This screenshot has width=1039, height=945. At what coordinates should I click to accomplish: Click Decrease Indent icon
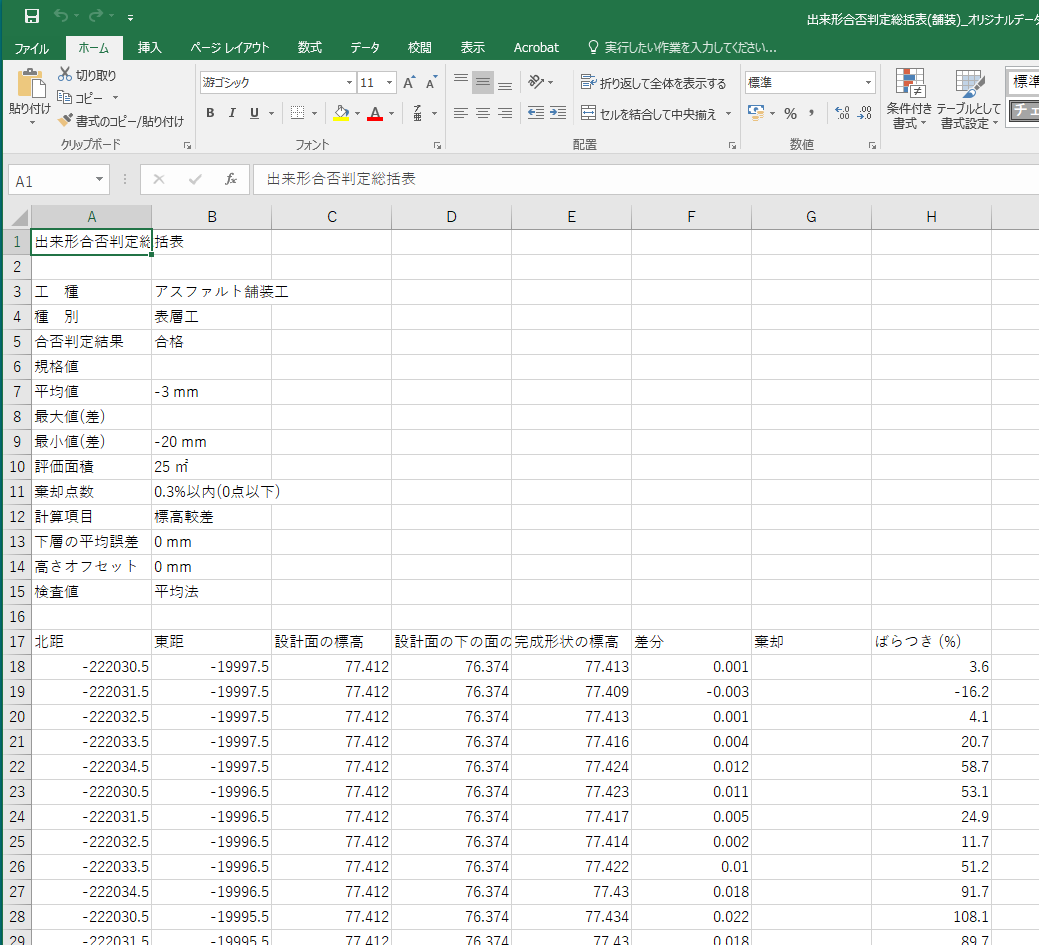coord(535,113)
